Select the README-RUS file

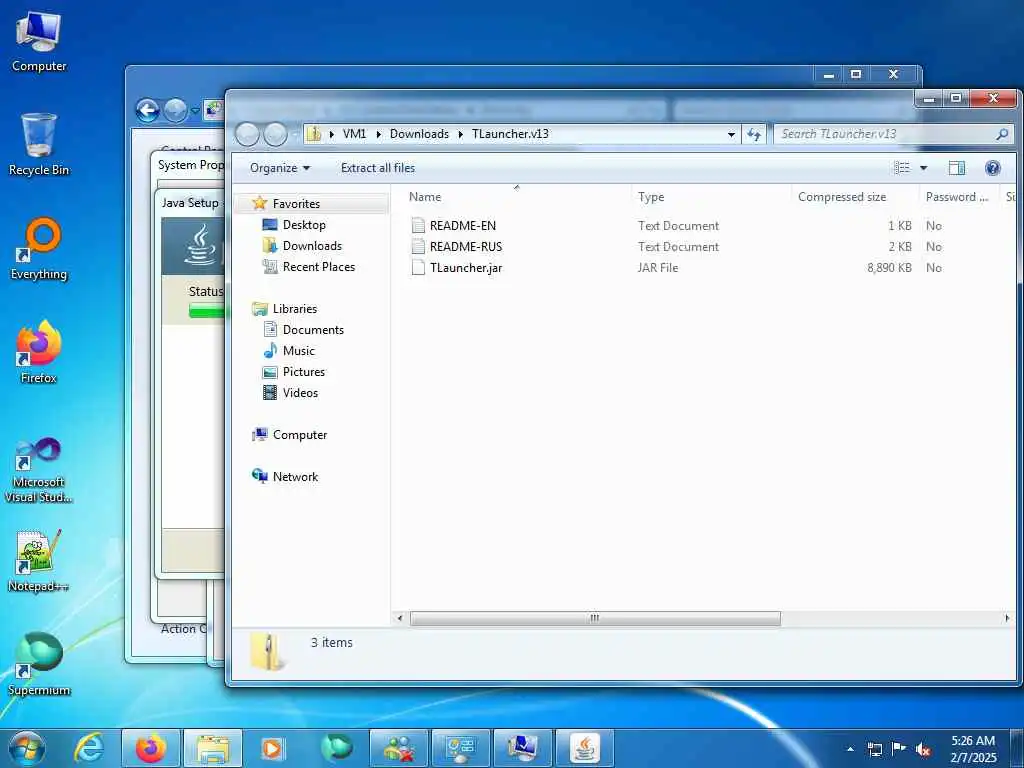coord(466,247)
